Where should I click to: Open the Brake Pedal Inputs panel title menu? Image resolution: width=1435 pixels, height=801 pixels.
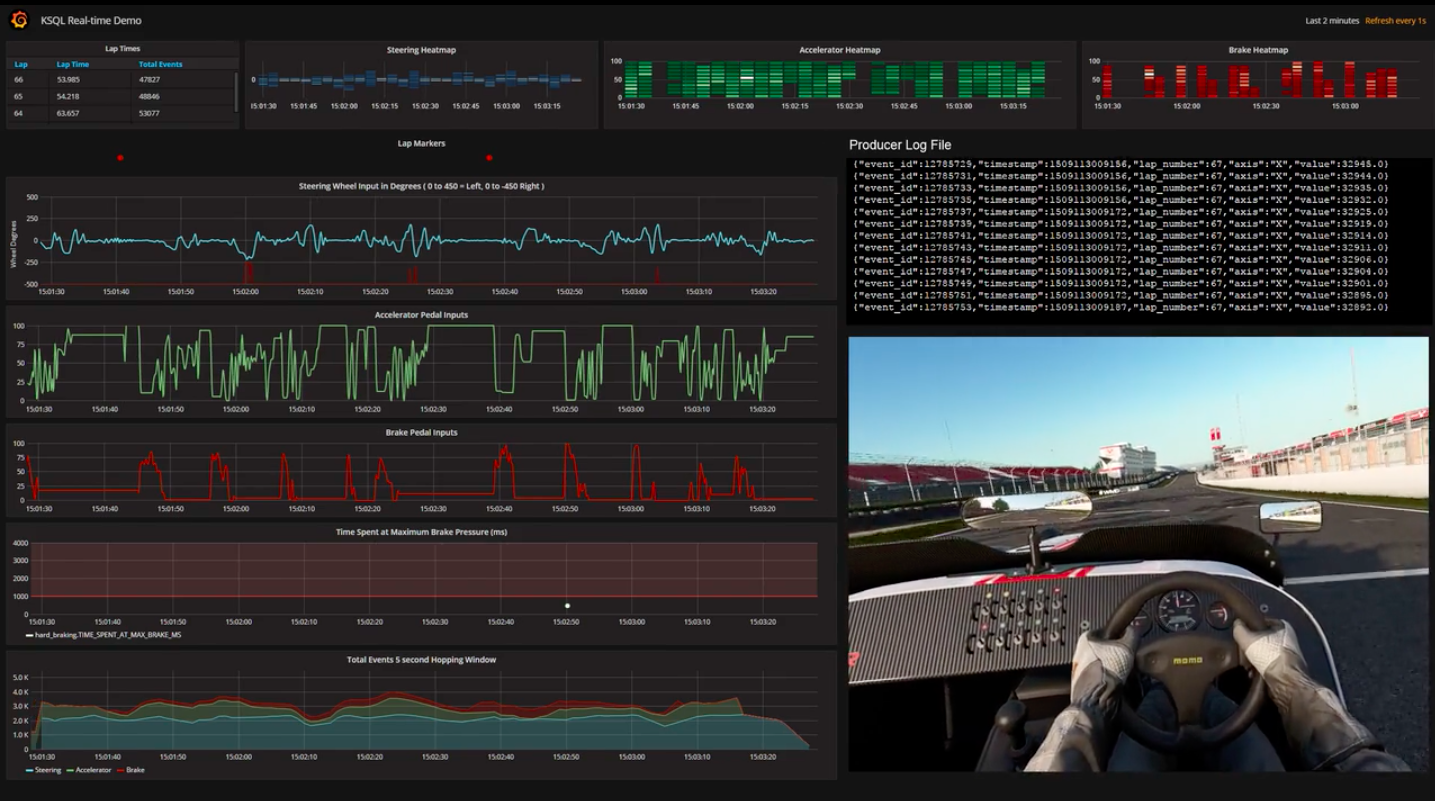click(x=421, y=433)
